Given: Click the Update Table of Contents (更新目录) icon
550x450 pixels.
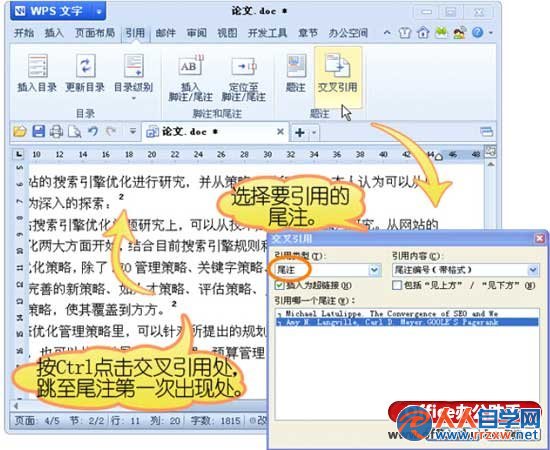Looking at the screenshot, I should 85,66.
